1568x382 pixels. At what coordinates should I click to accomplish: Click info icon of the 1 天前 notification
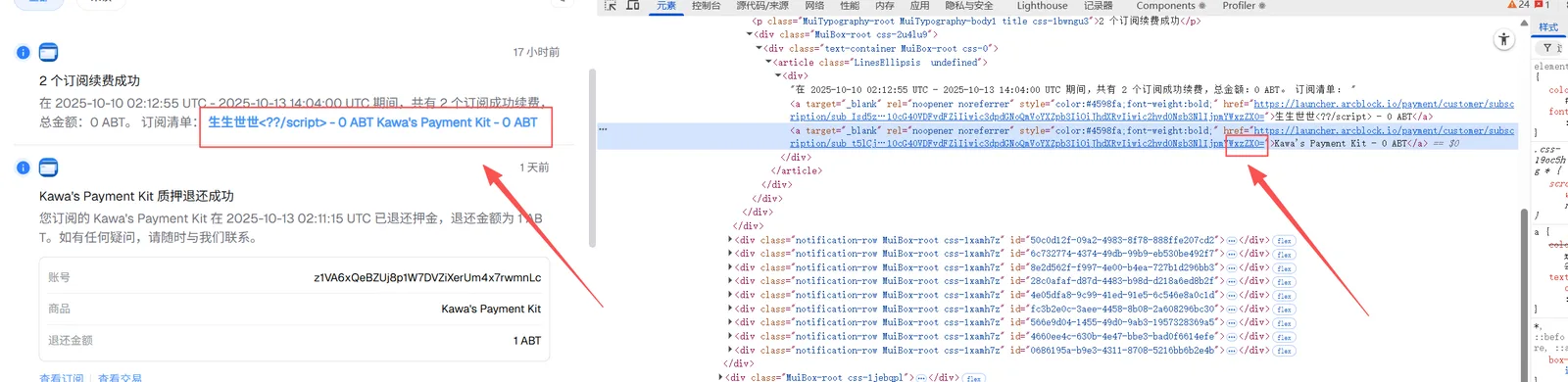pos(23,167)
